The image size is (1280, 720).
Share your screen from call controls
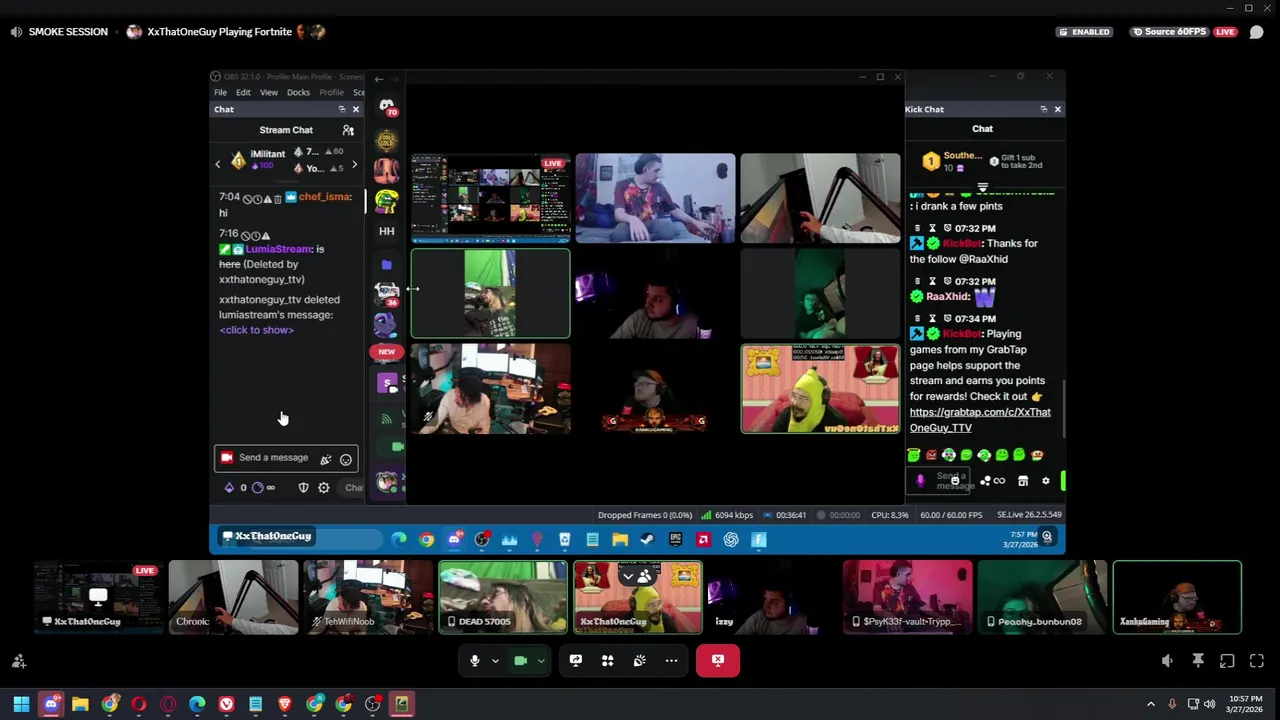[575, 660]
